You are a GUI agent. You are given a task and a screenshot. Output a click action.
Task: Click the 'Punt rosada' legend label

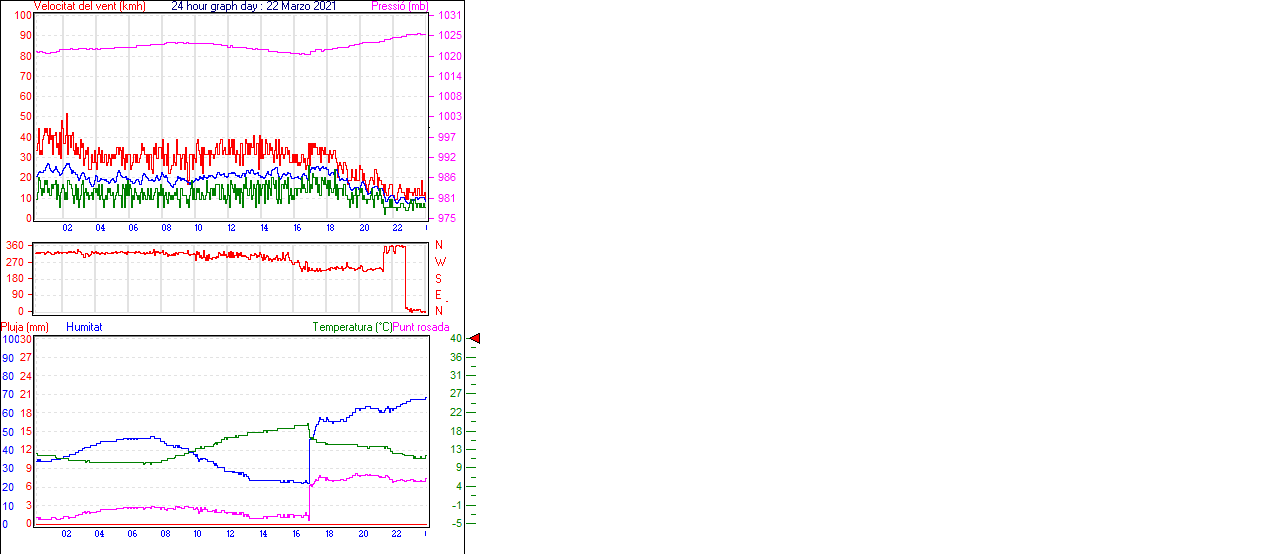point(421,327)
